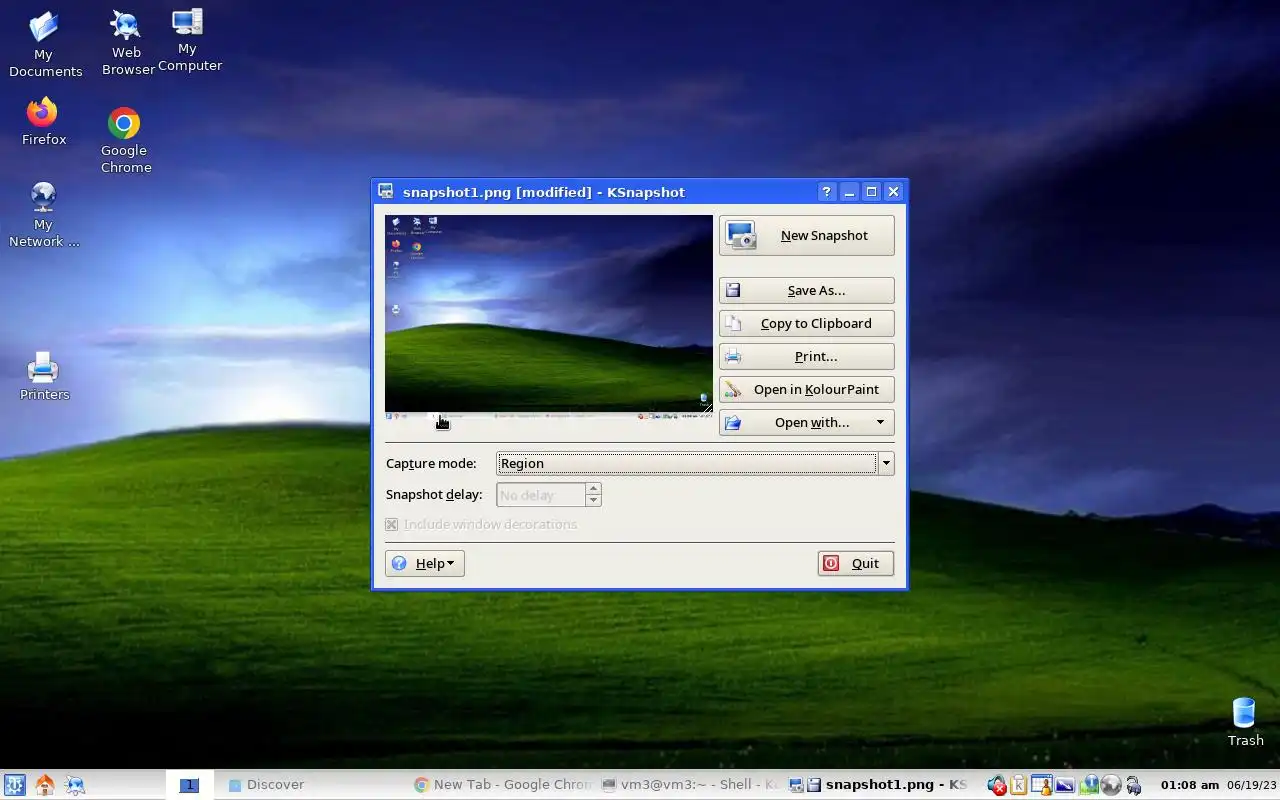Click the Open with button

click(806, 422)
